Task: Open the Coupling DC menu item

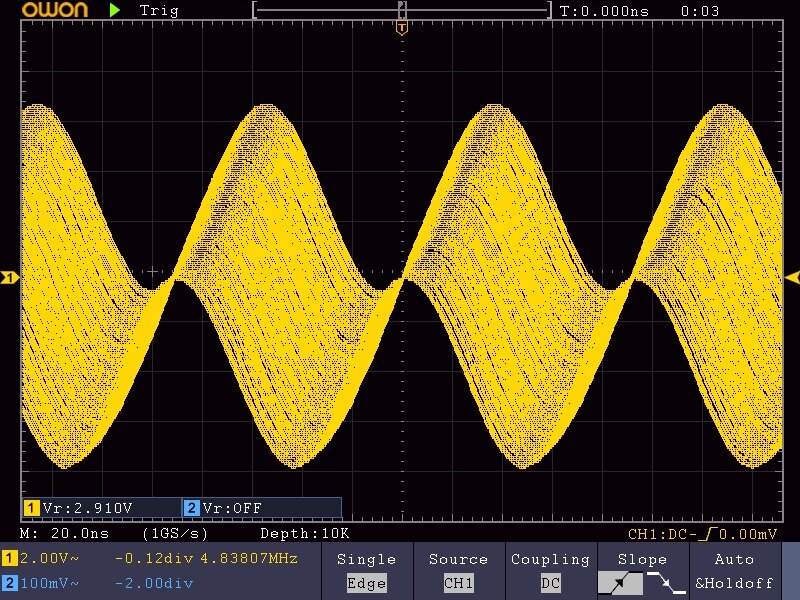Action: pyautogui.click(x=551, y=571)
